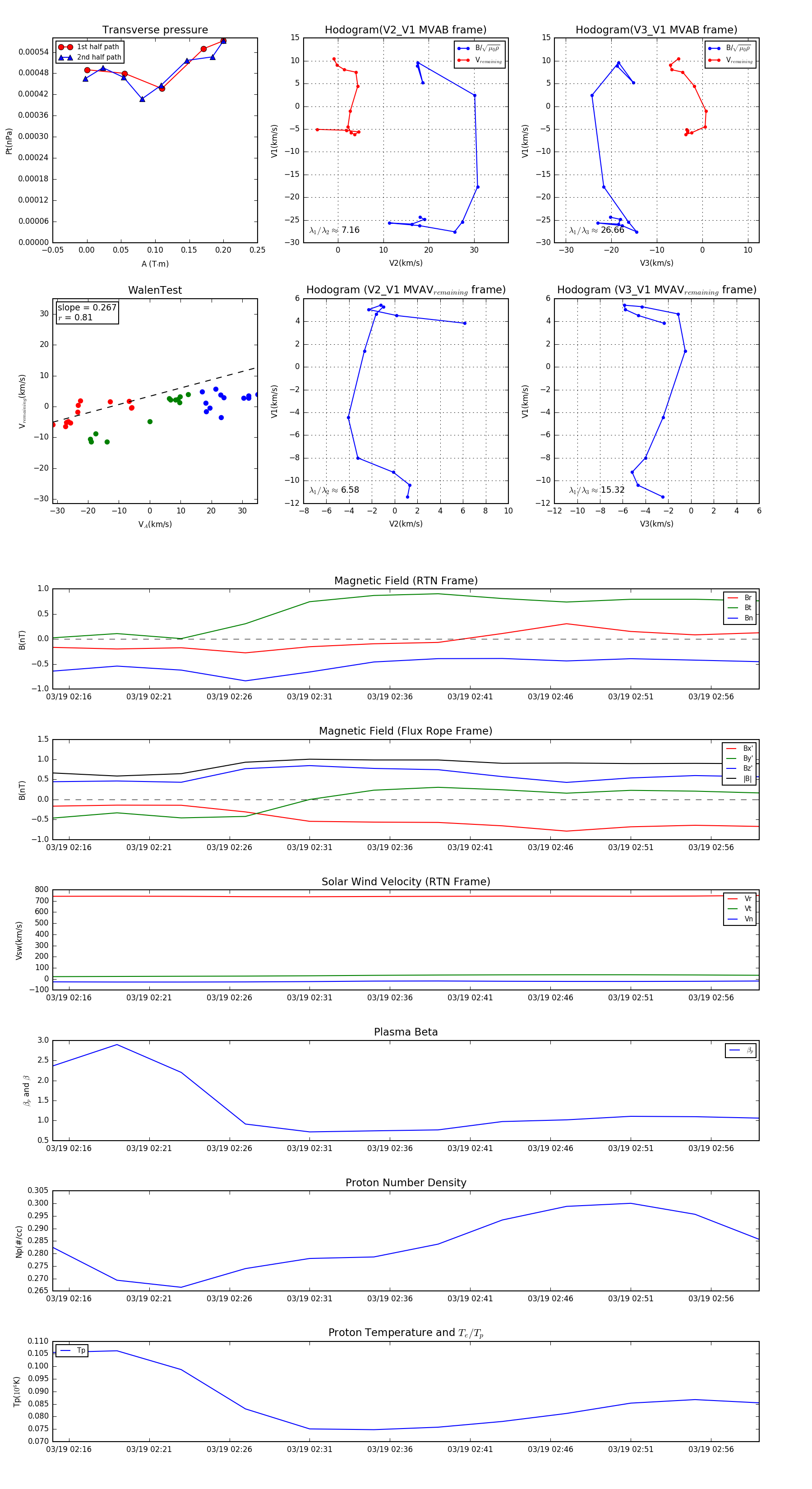The image size is (812, 1489).
Task: Click the ratio value '26.66' annotation
Action: [x=613, y=230]
